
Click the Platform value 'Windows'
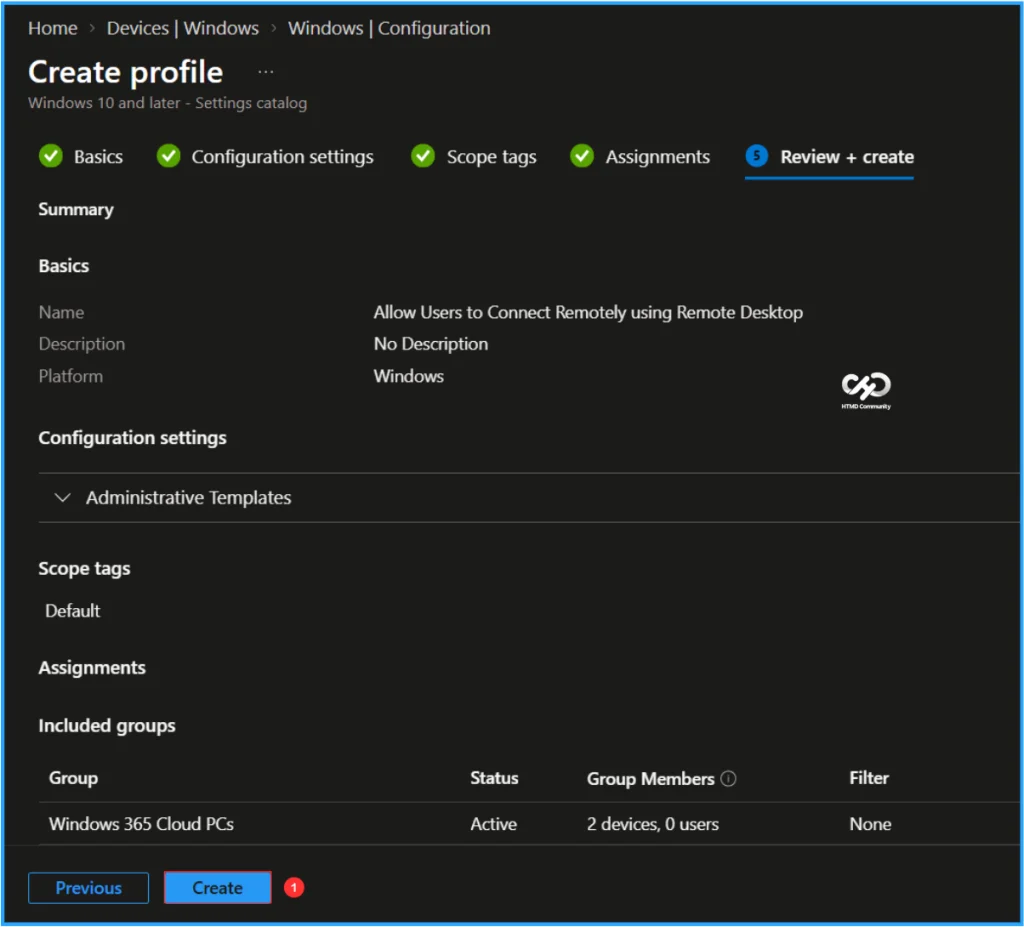click(x=409, y=376)
